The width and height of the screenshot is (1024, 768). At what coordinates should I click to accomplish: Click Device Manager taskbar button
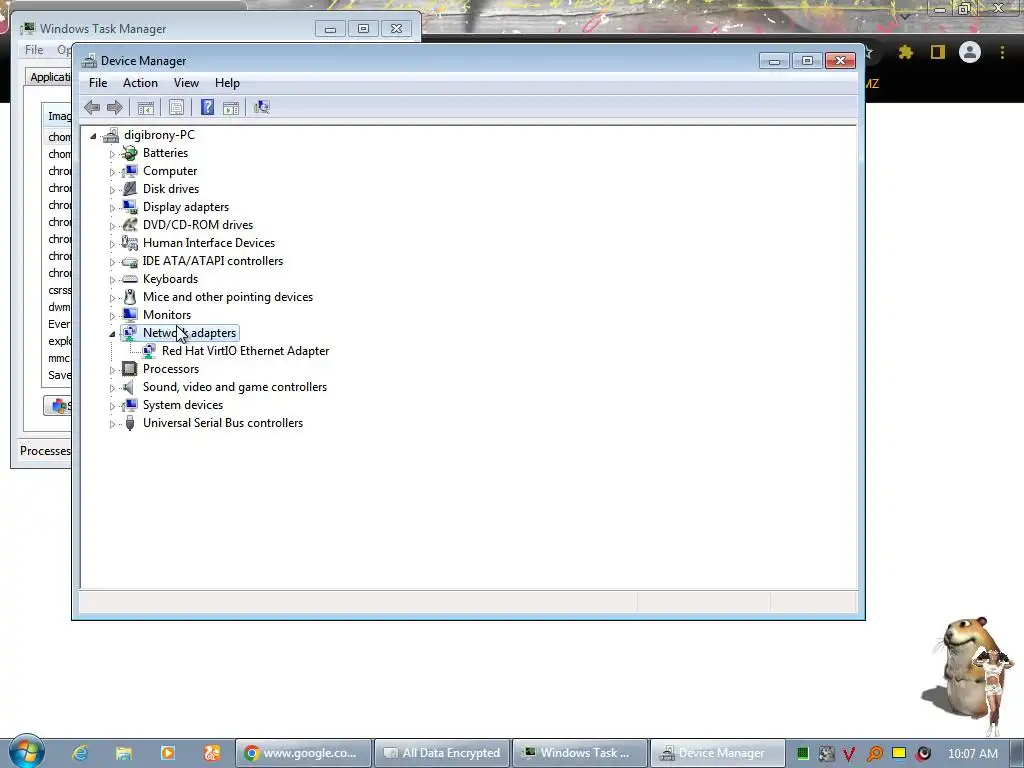(x=718, y=753)
